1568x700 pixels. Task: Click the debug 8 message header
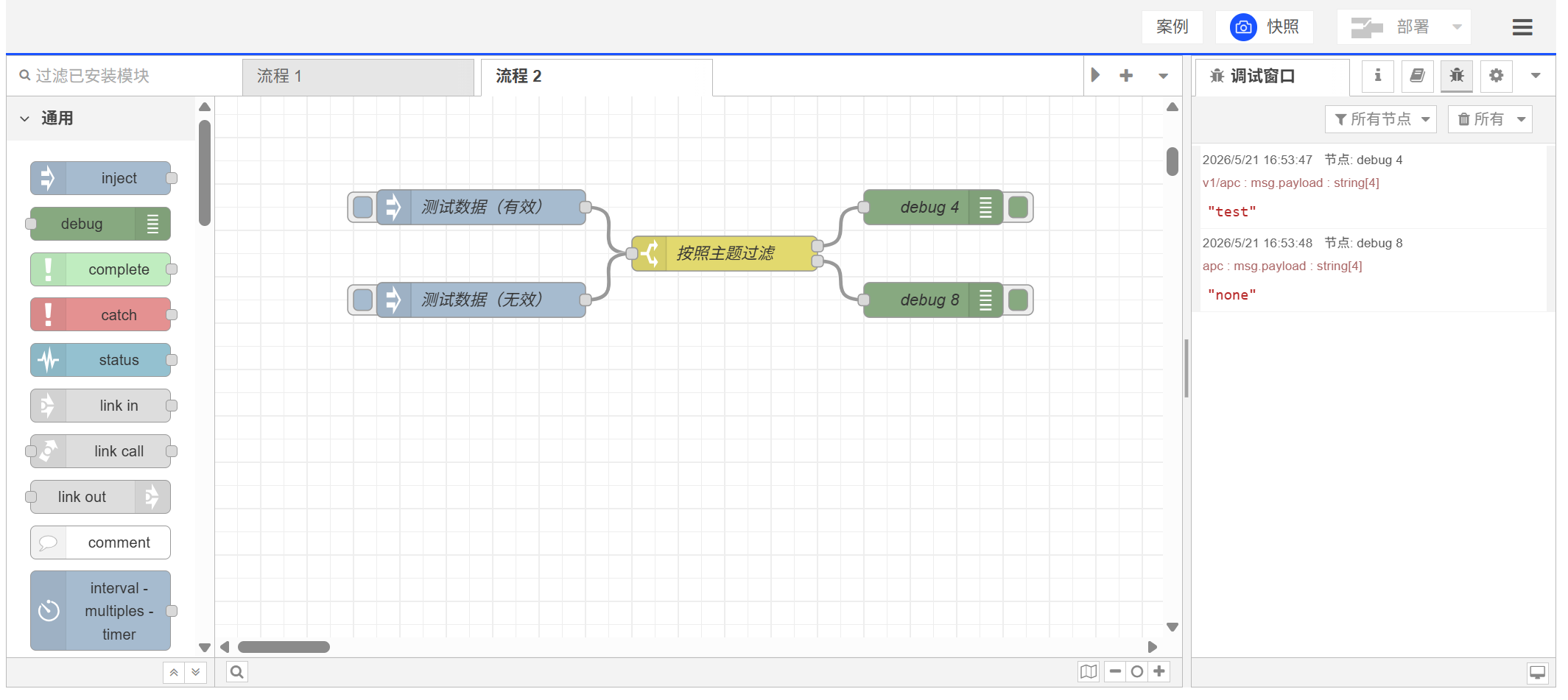pos(1302,243)
